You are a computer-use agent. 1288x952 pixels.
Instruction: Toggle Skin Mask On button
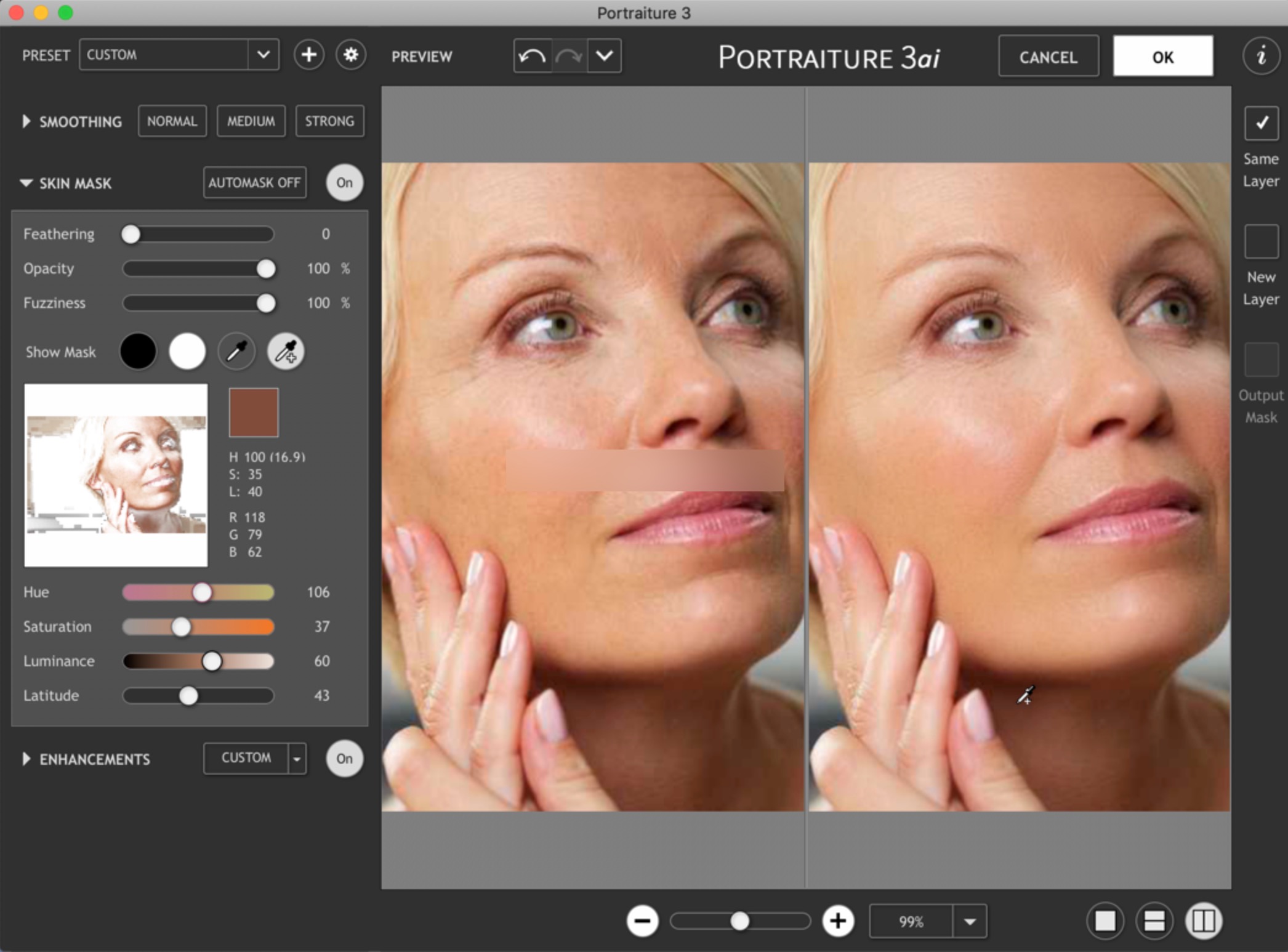(x=344, y=182)
